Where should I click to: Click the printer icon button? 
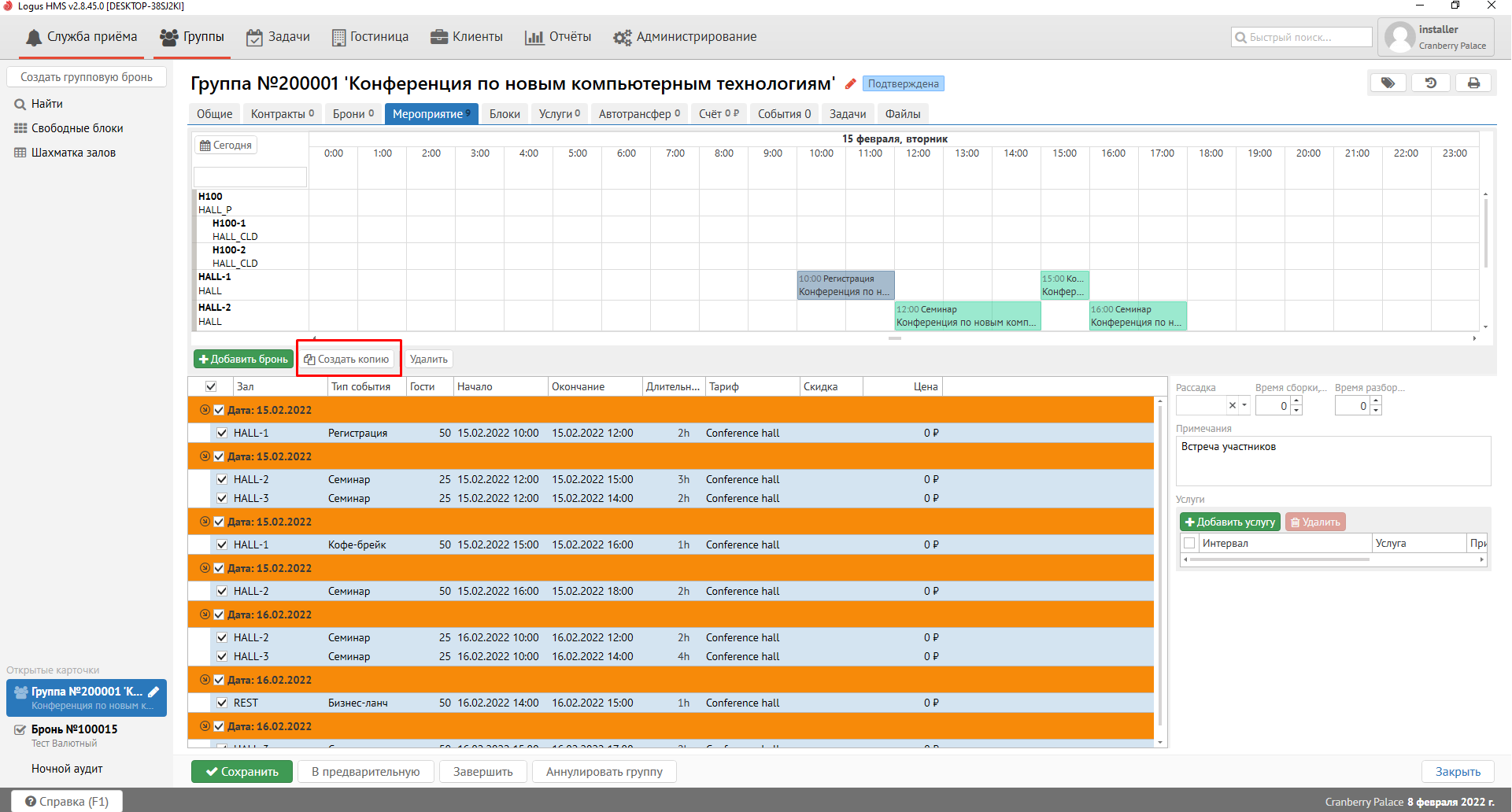[1473, 83]
